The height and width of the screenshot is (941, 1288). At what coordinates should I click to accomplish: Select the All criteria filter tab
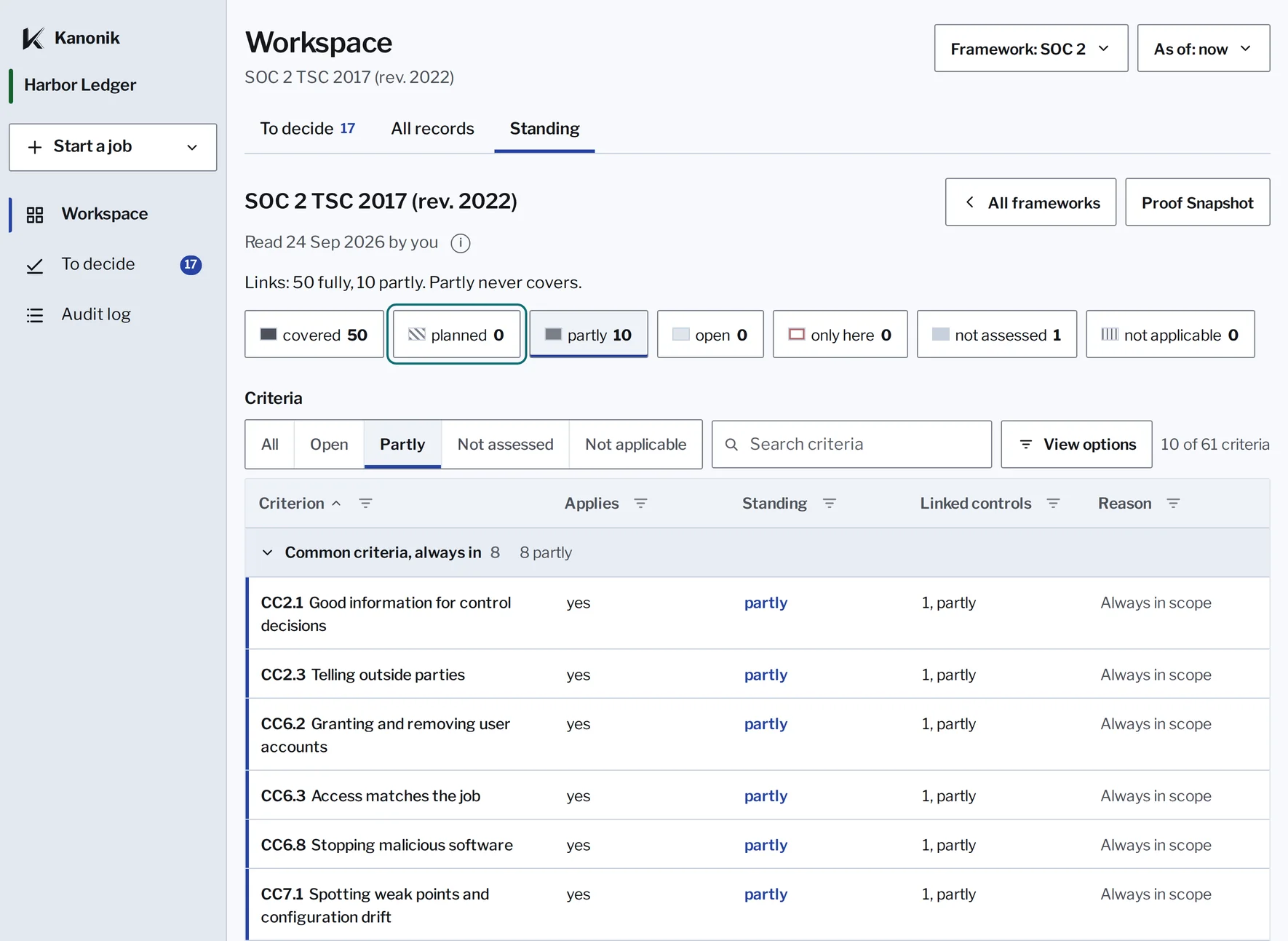click(x=270, y=444)
